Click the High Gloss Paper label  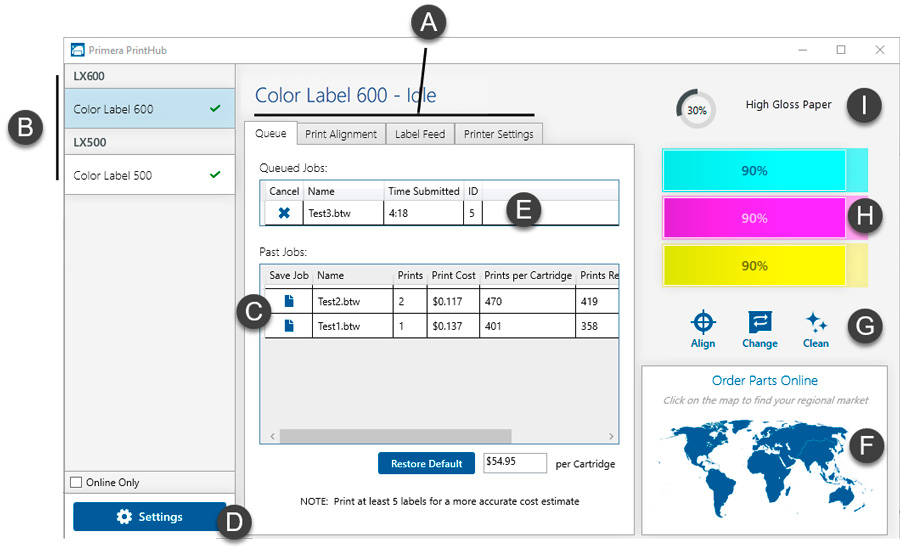pos(788,104)
